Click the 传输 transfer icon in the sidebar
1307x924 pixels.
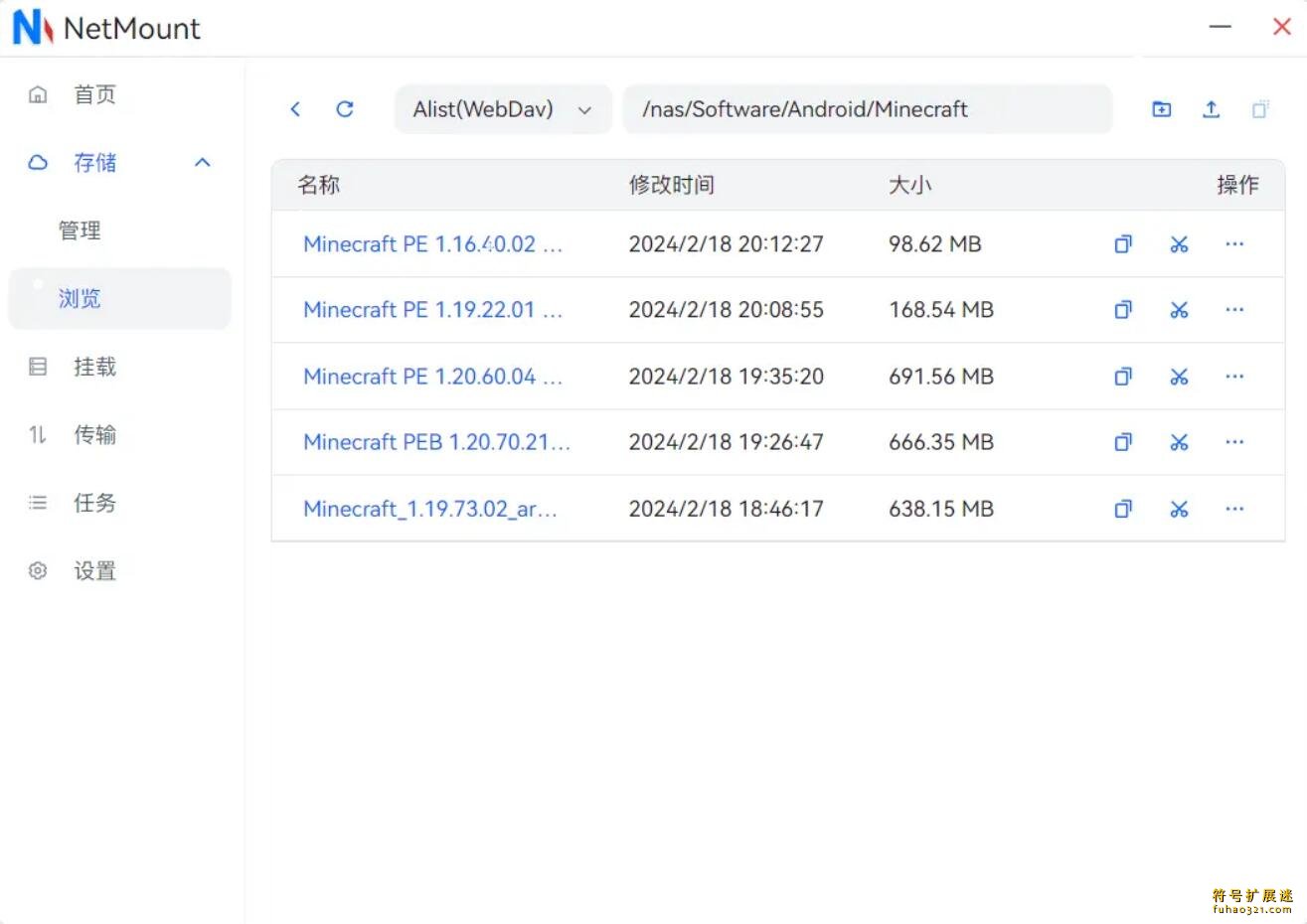pos(37,434)
